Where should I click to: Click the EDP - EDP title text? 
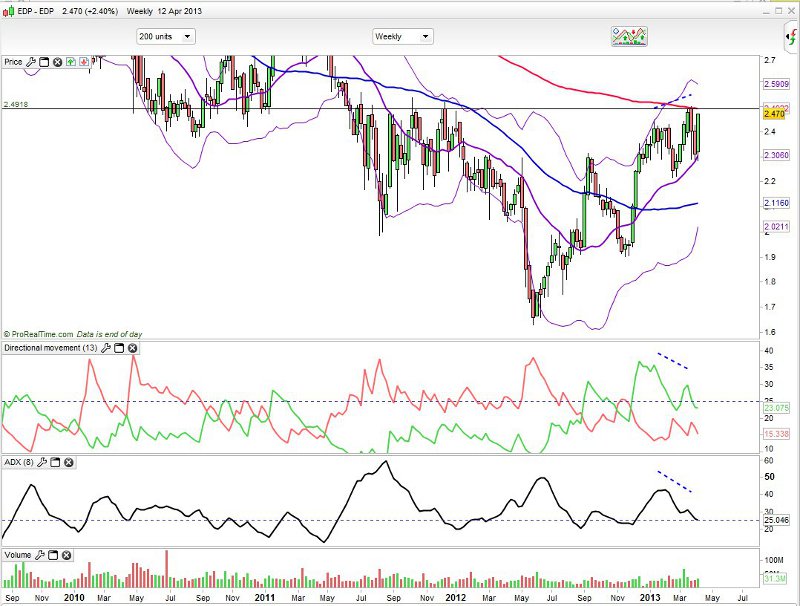35,11
